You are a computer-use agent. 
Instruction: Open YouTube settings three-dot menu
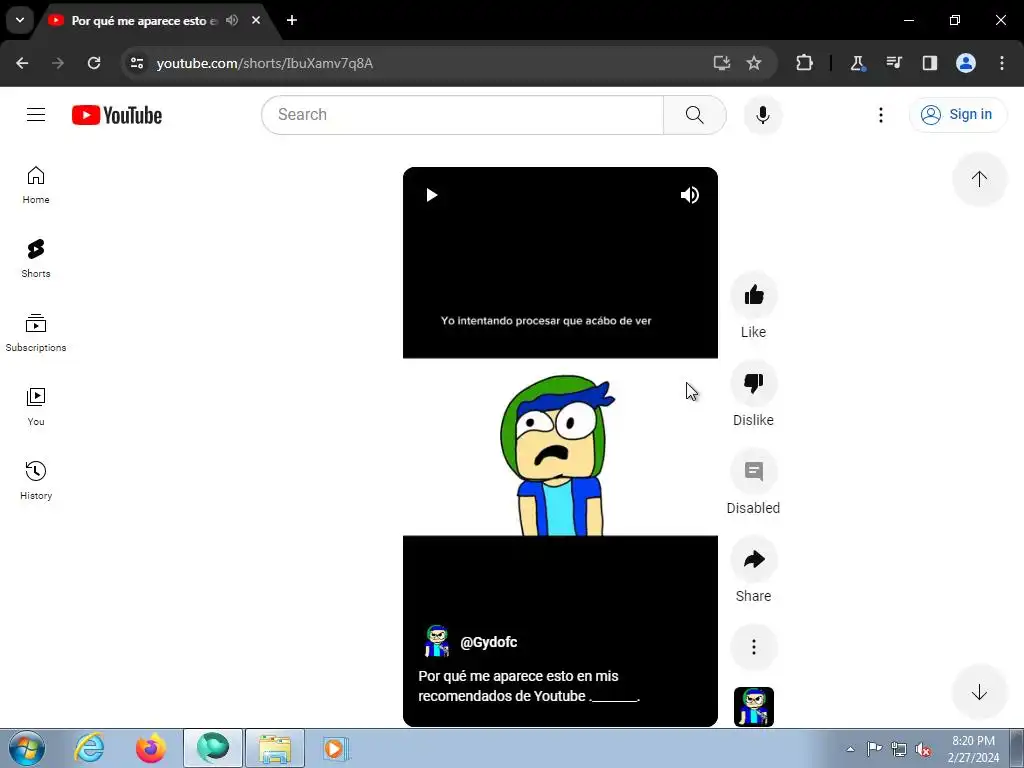[880, 115]
